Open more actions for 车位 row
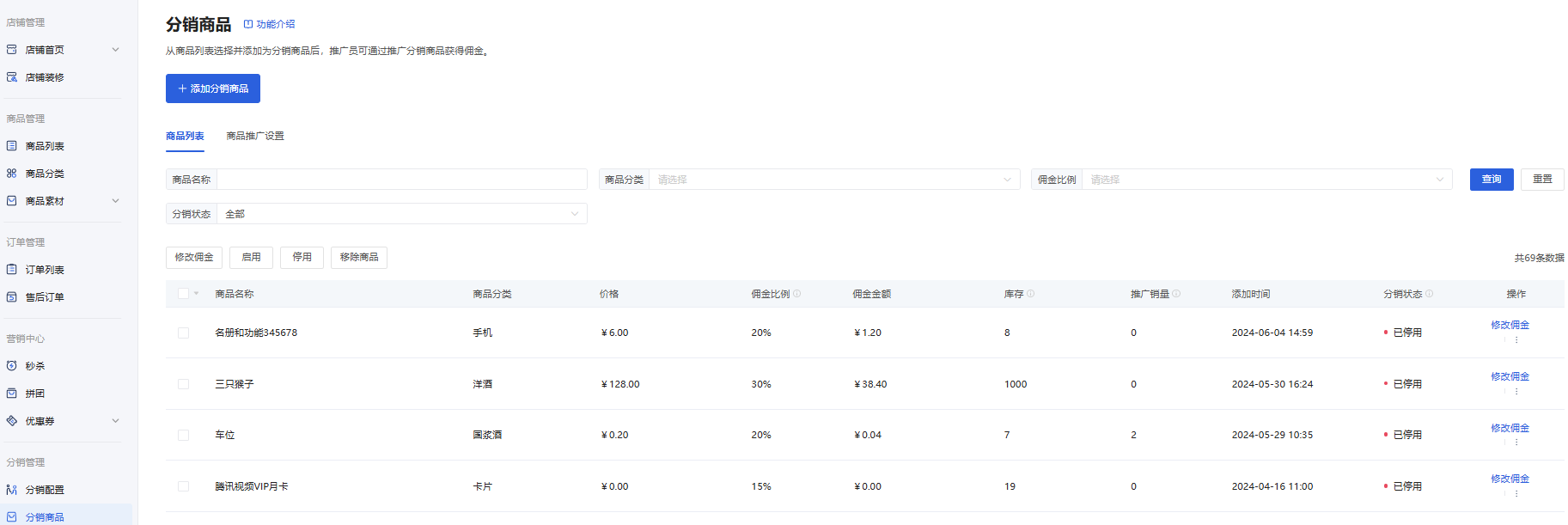Image resolution: width=1568 pixels, height=525 pixels. 1516,443
